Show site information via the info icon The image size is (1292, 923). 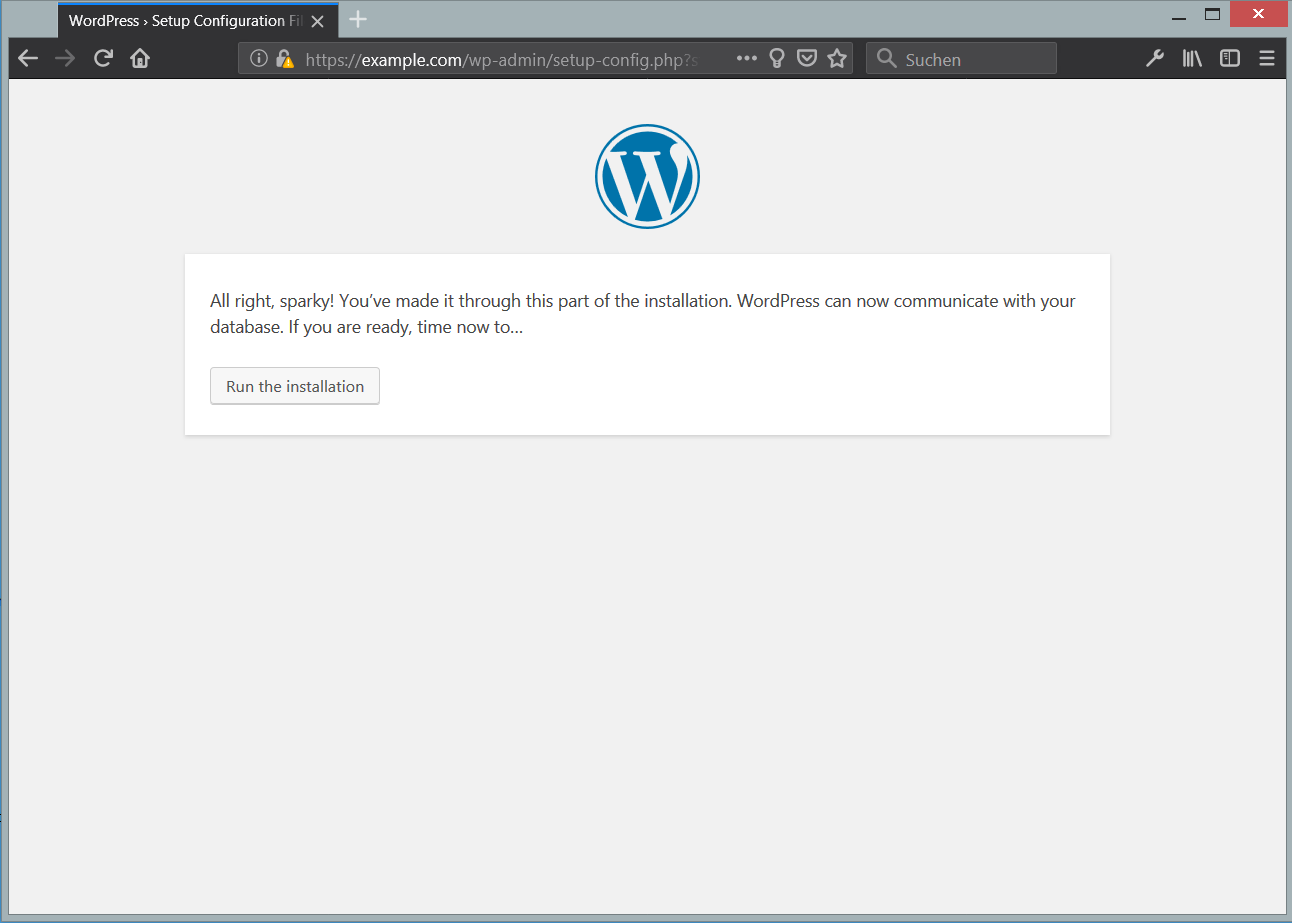[x=259, y=59]
